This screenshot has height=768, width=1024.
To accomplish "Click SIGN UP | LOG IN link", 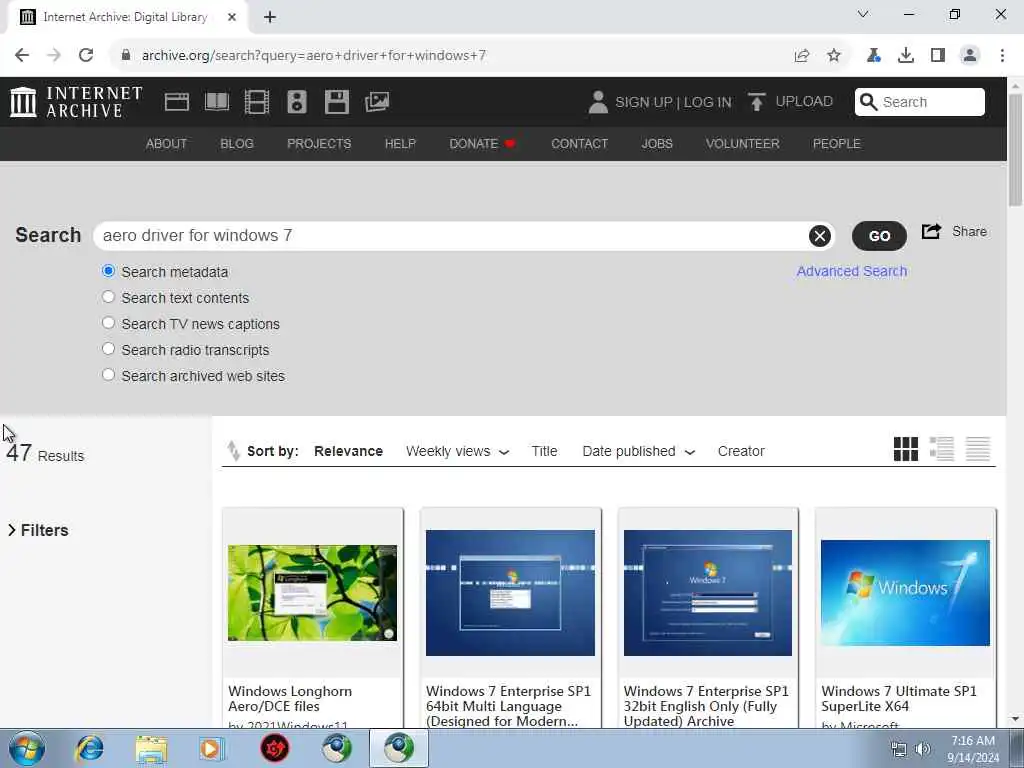I will click(x=673, y=103).
